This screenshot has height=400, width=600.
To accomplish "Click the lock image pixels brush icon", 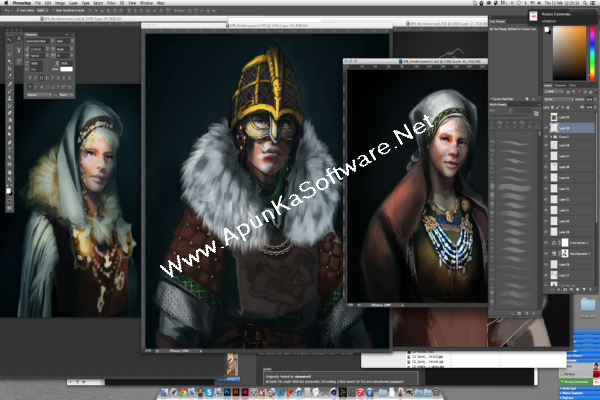I will pyautogui.click(x=558, y=107).
